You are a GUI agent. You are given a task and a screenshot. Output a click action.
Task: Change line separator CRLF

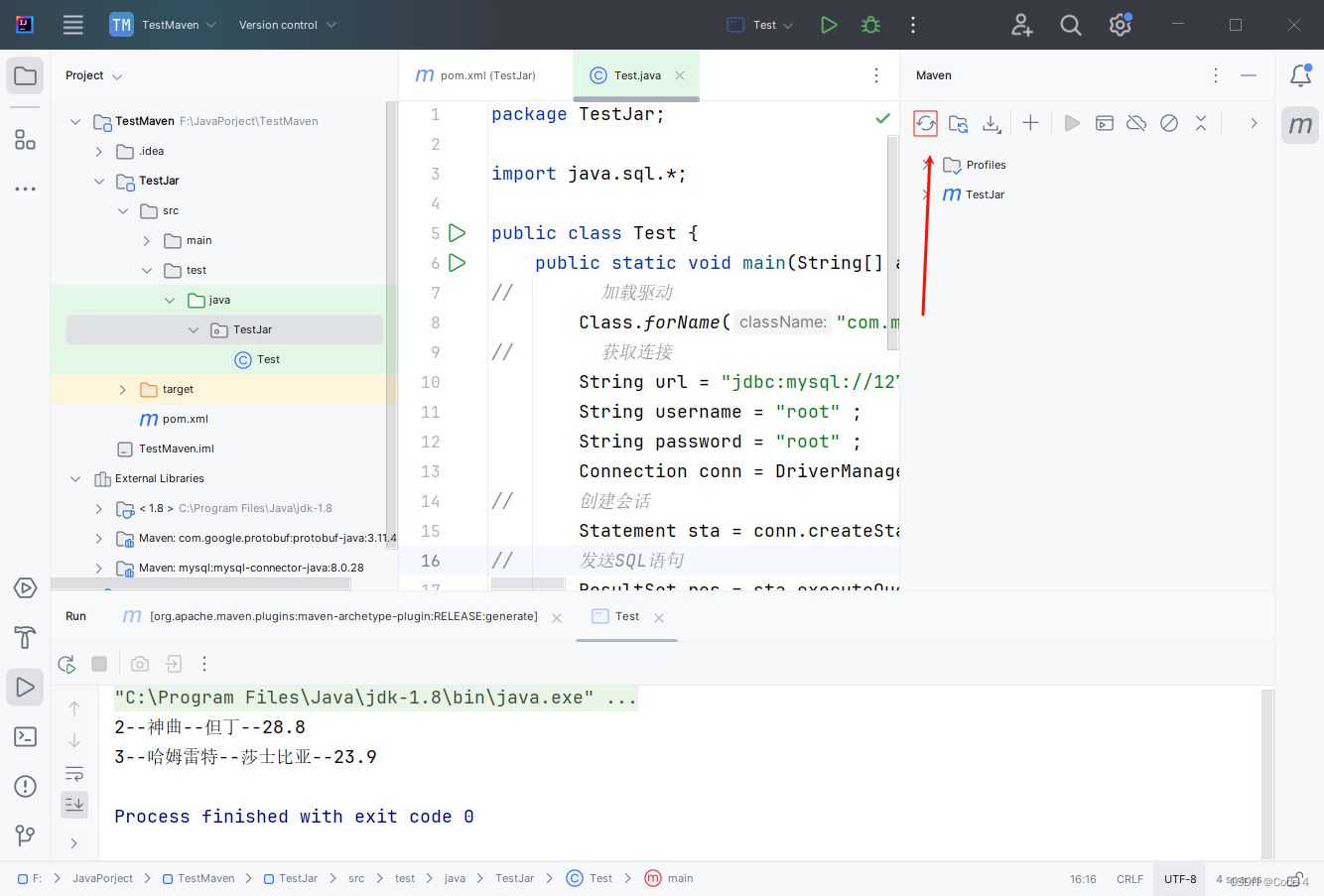[1129, 879]
